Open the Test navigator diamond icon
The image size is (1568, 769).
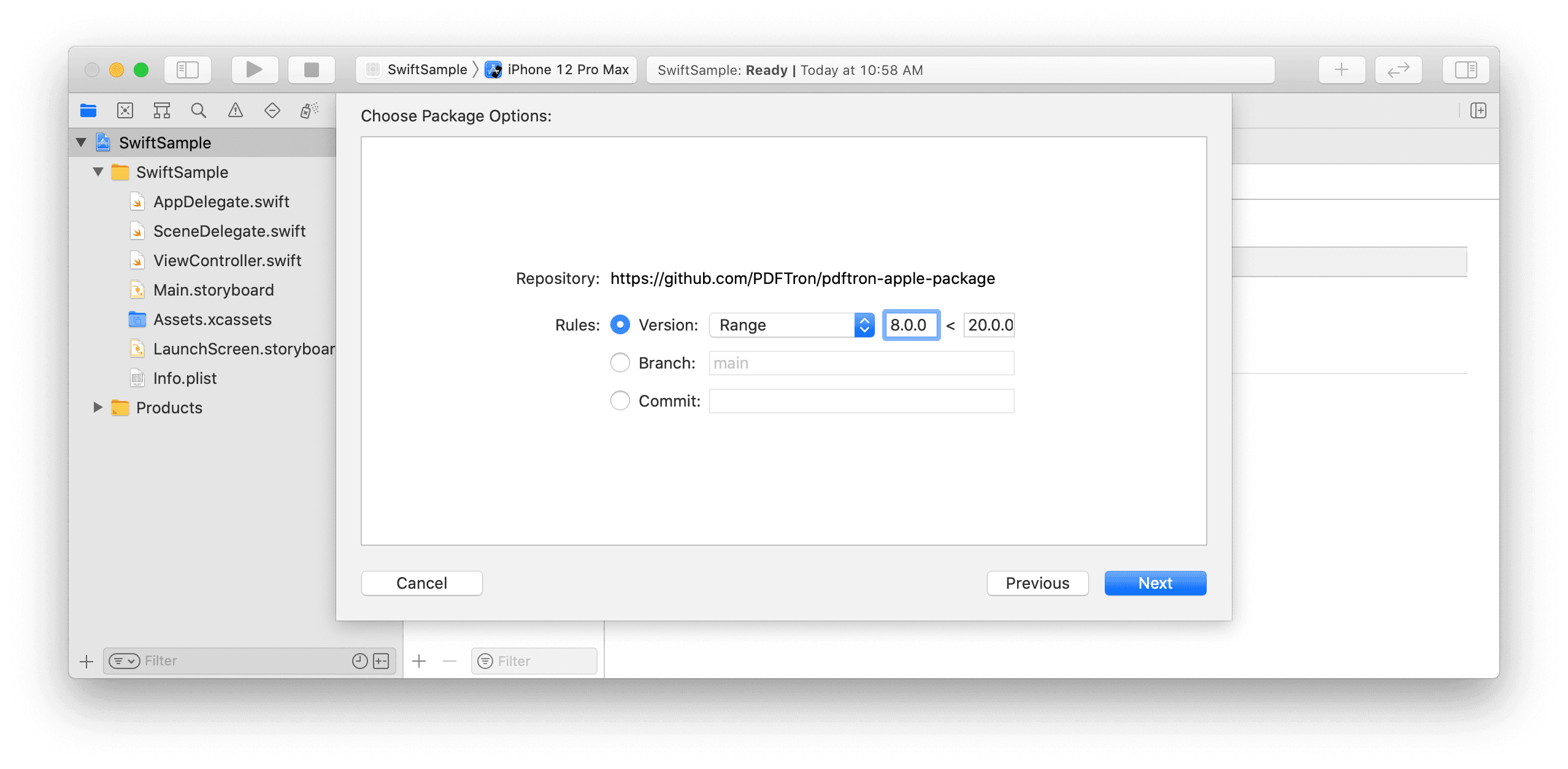tap(272, 110)
